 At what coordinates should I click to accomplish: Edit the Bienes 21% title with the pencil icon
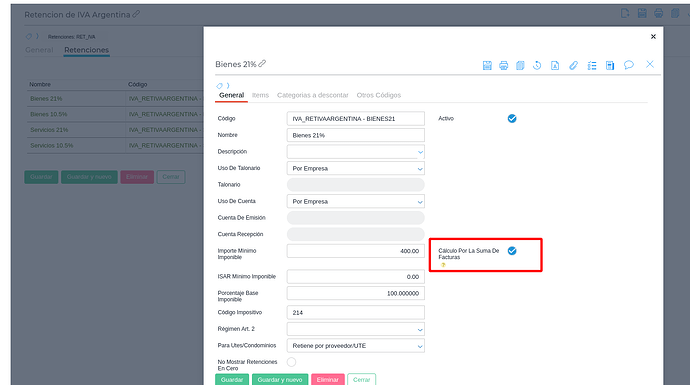pos(262,64)
